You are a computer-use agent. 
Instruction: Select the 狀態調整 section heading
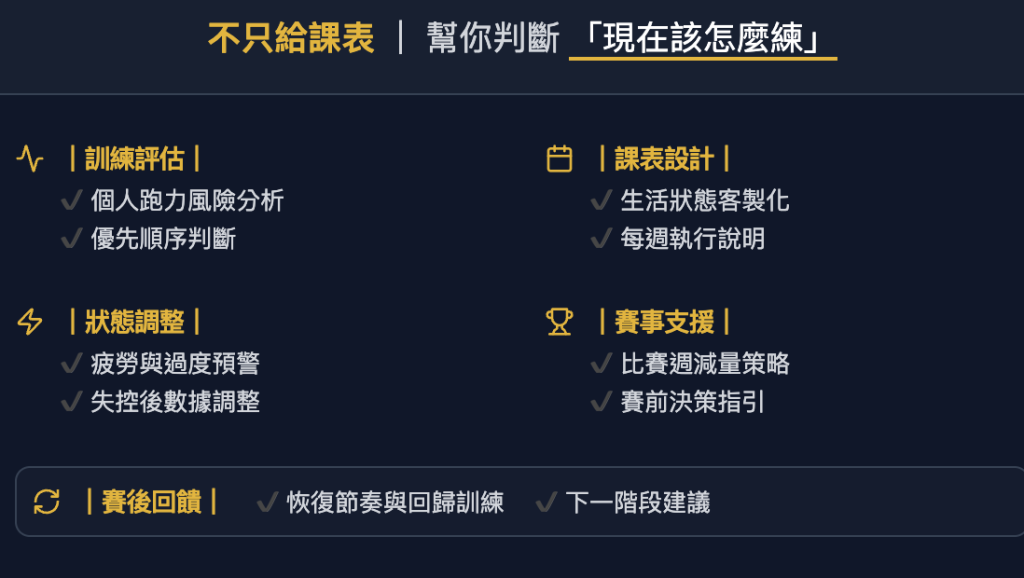[x=134, y=322]
